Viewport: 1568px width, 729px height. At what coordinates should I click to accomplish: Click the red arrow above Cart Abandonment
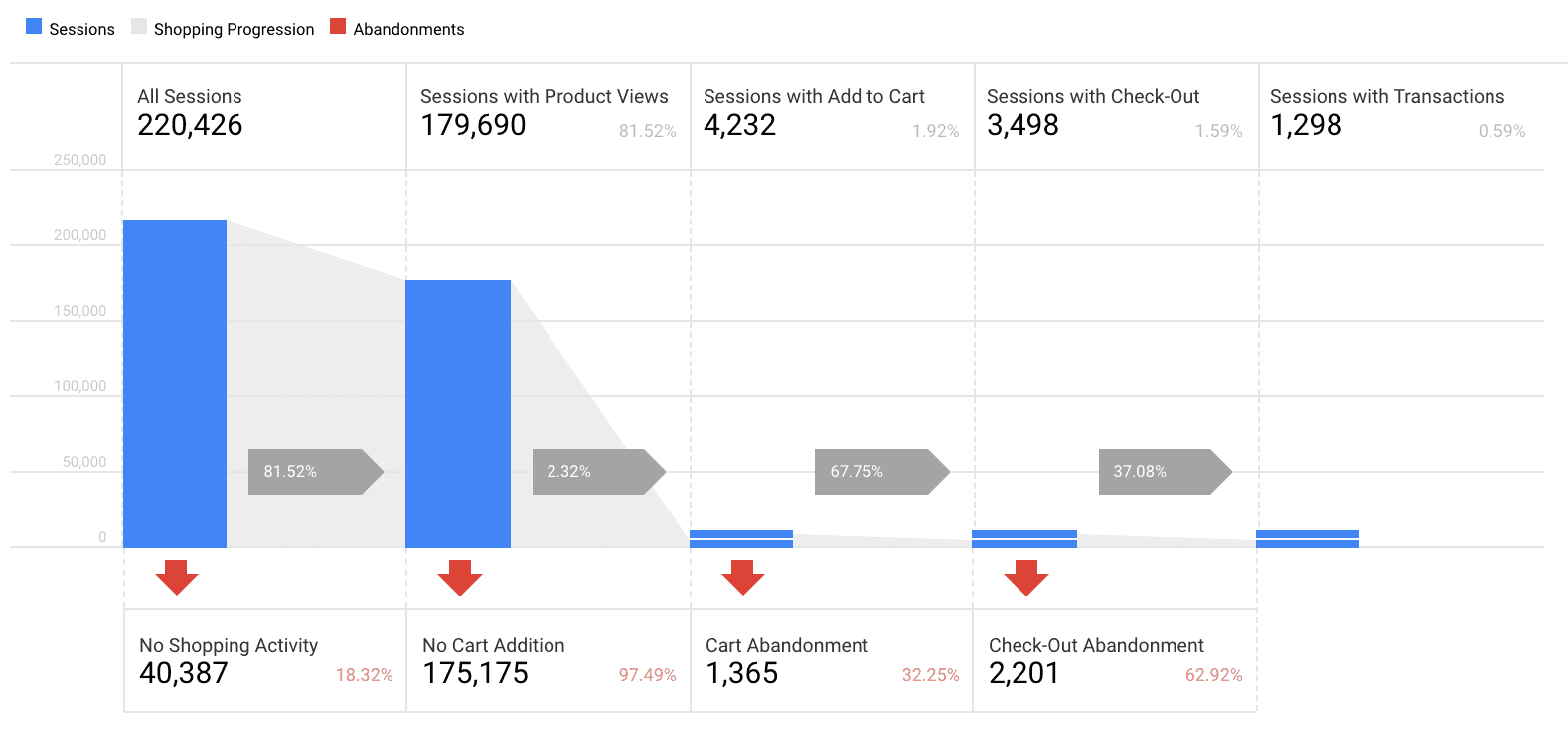click(743, 577)
